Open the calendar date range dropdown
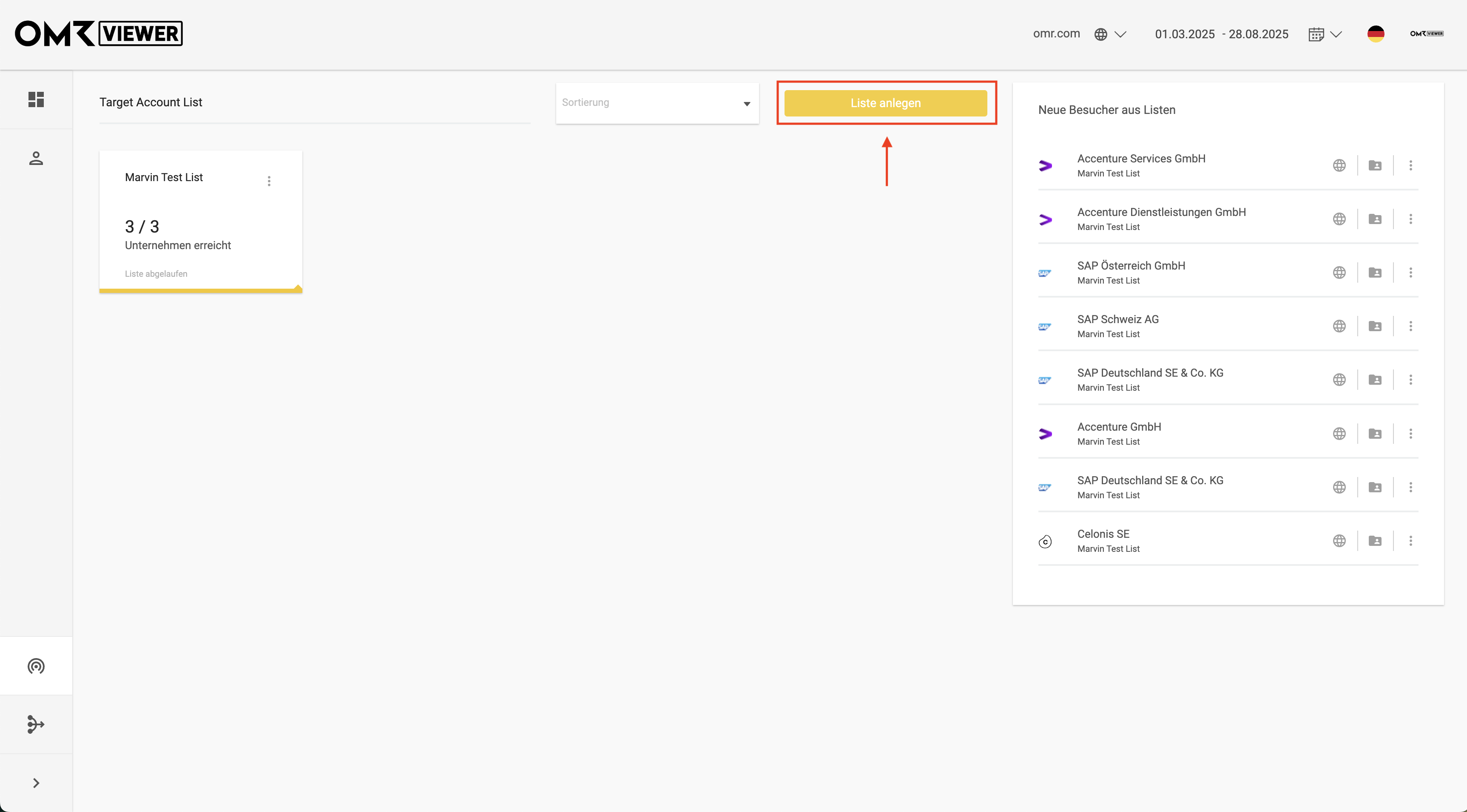Viewport: 1467px width, 812px height. tap(1325, 34)
